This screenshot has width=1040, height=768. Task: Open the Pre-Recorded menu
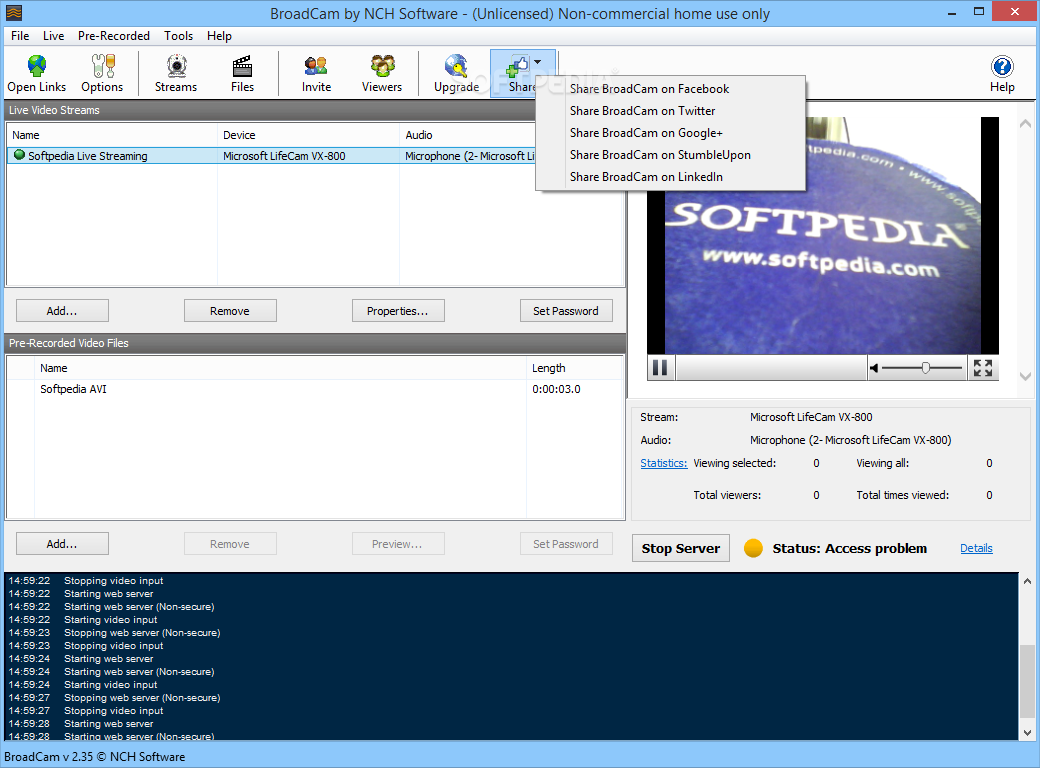113,36
